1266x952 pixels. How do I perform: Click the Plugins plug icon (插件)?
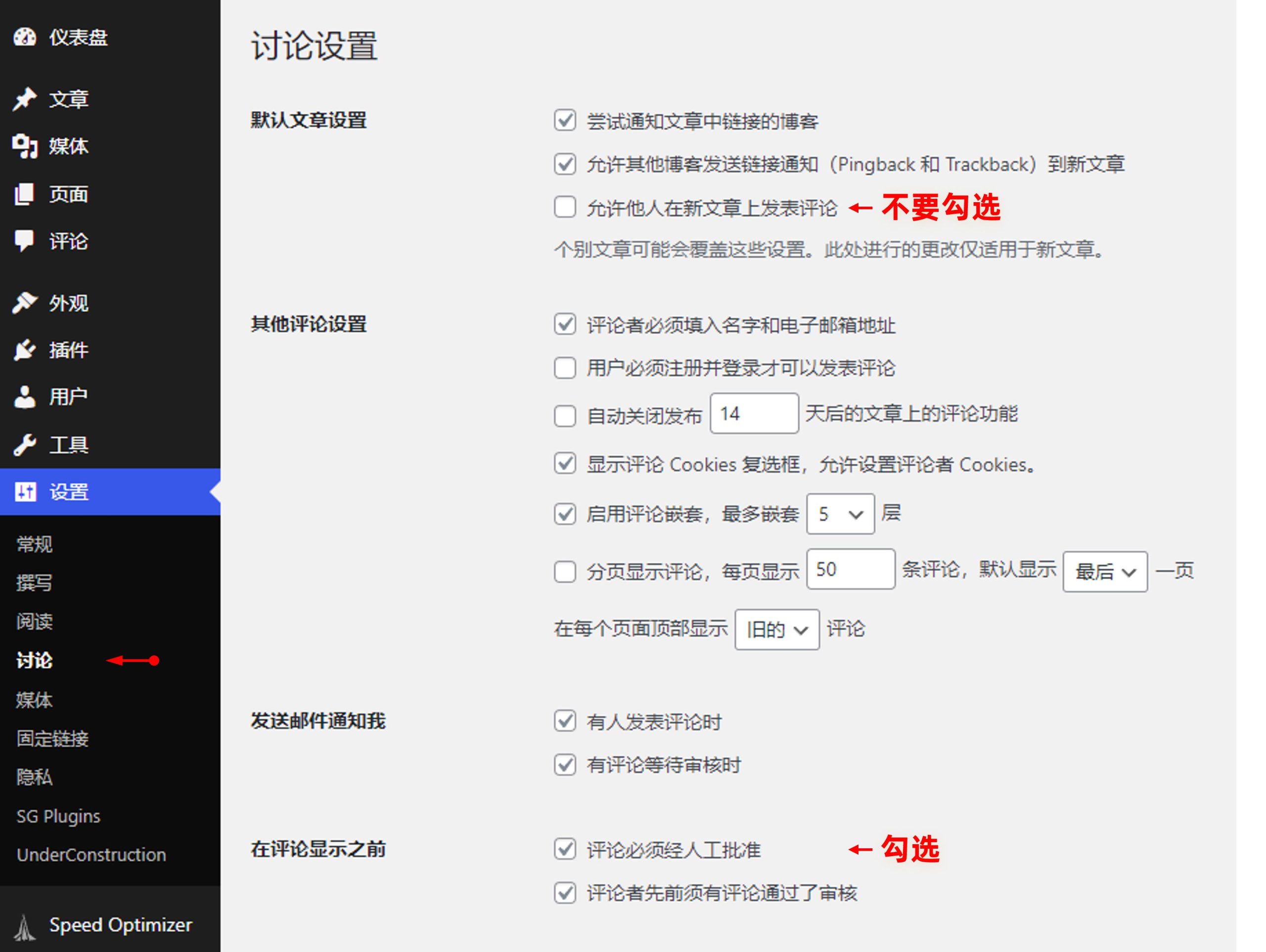point(25,349)
